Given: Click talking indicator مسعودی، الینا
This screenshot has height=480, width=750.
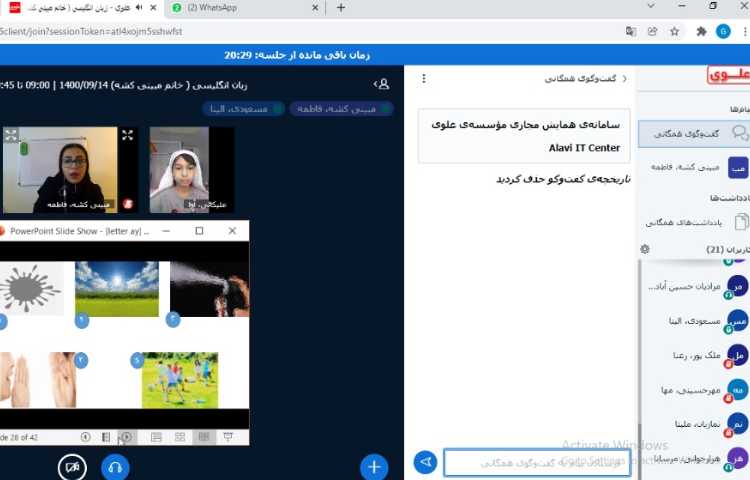Looking at the screenshot, I should click(243, 109).
